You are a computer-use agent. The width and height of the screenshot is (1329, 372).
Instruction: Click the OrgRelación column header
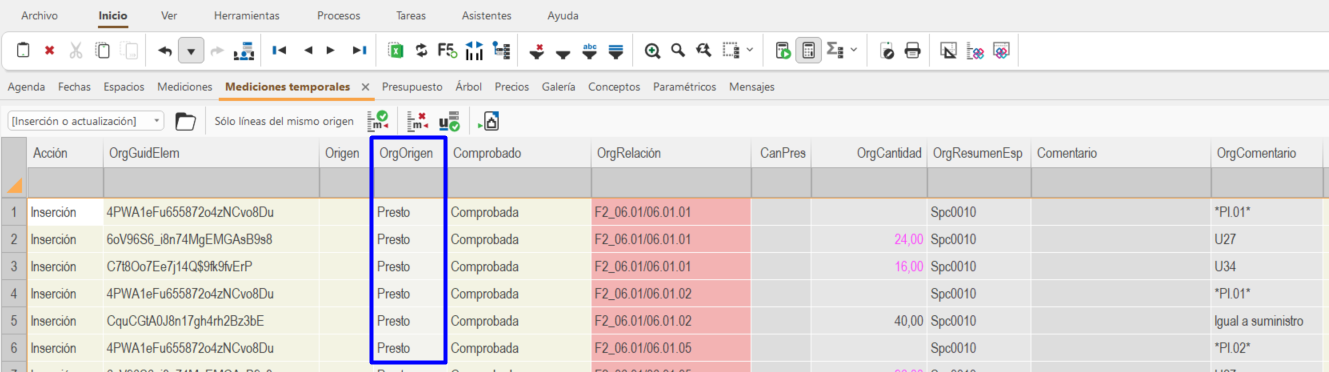click(670, 153)
